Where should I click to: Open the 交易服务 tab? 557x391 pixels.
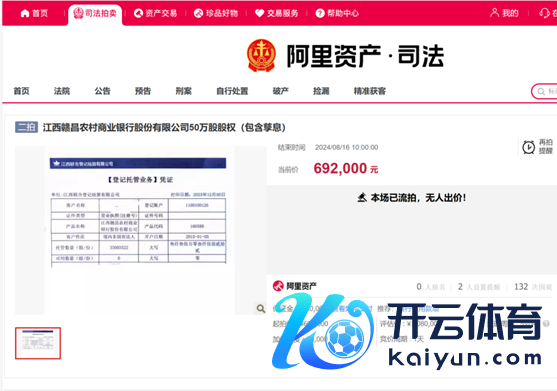point(277,13)
